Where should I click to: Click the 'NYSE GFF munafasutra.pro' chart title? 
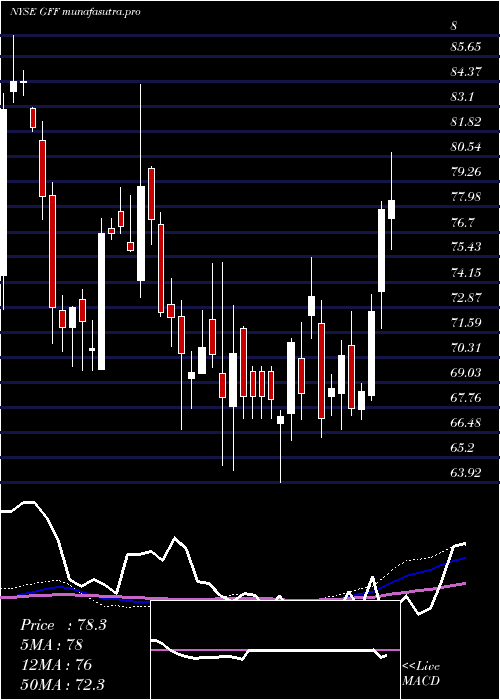tap(75, 12)
